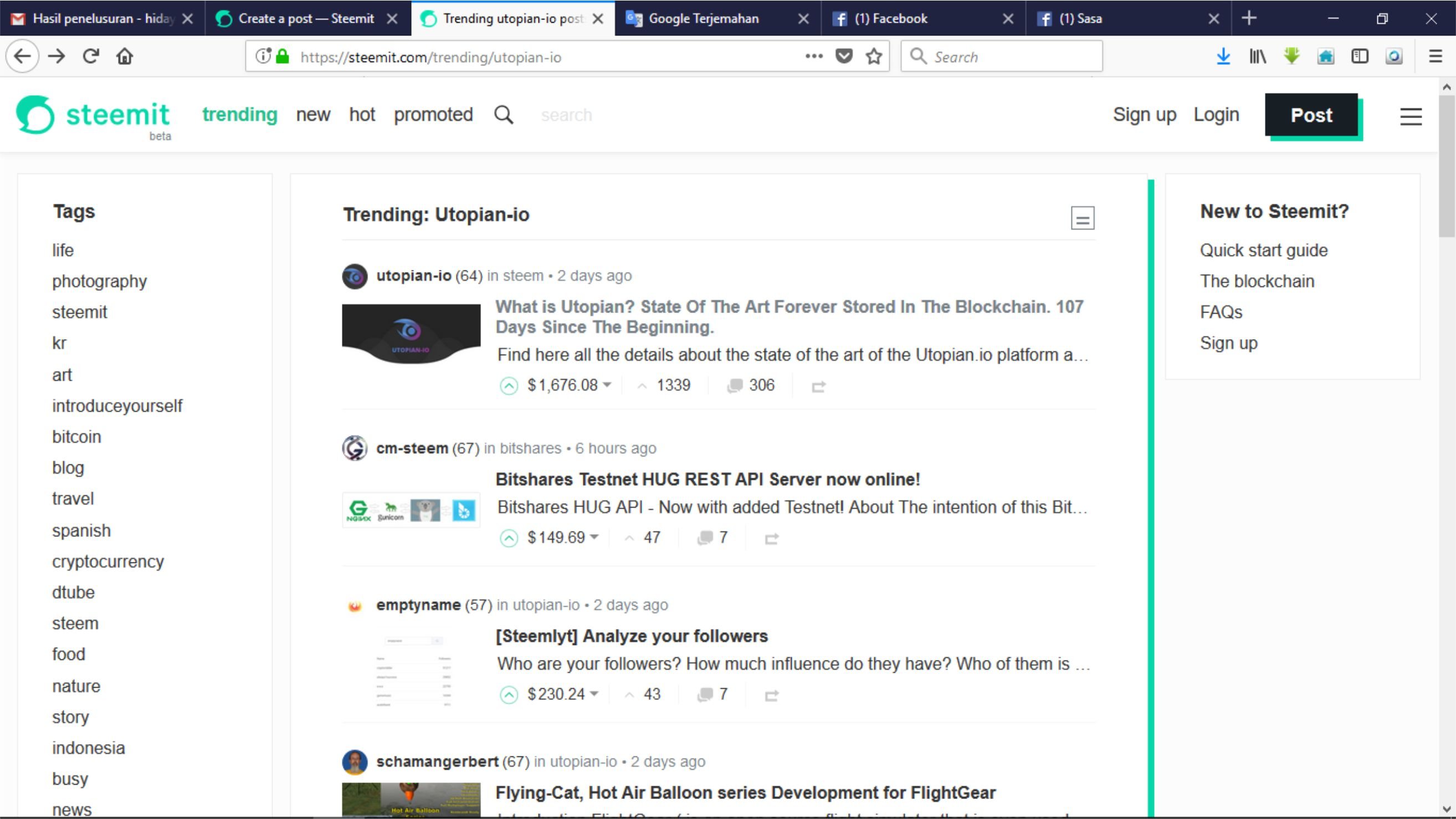Viewport: 1456px width, 819px height.
Task: Click the green download extension icon
Action: pyautogui.click(x=1291, y=56)
